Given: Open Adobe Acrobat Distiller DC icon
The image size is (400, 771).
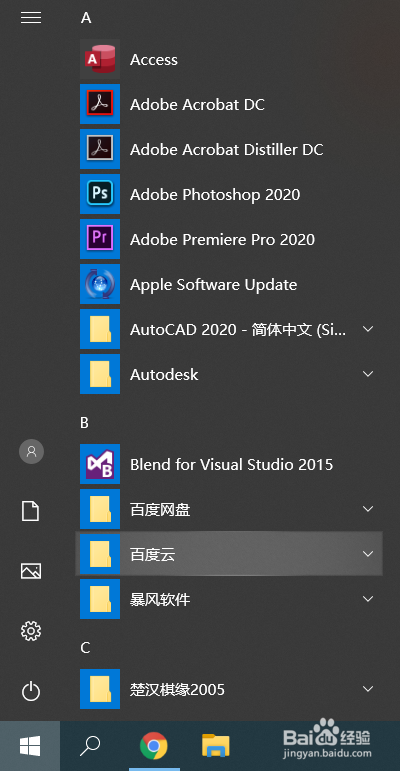Looking at the screenshot, I should coord(100,149).
